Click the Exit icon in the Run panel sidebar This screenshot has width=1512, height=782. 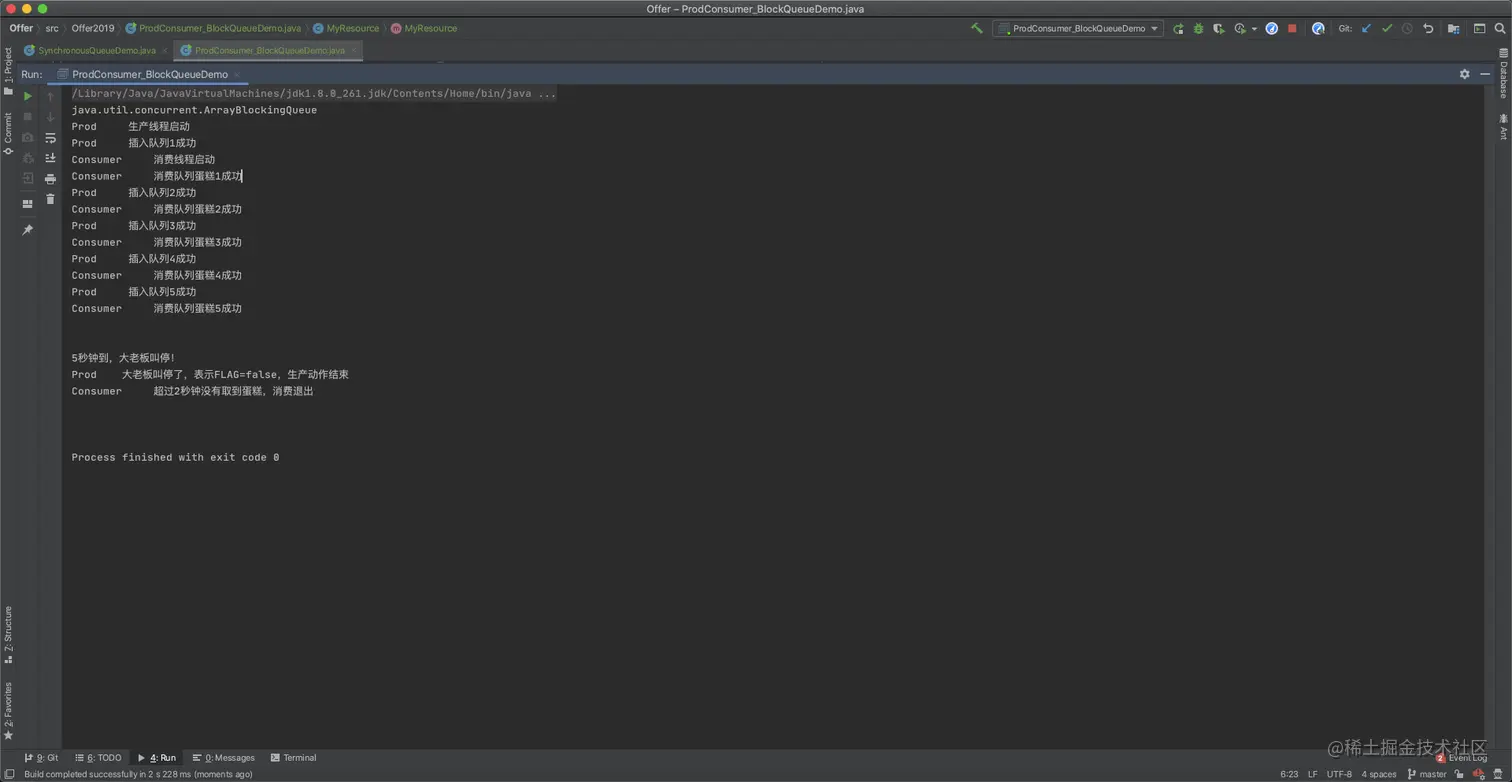point(27,178)
